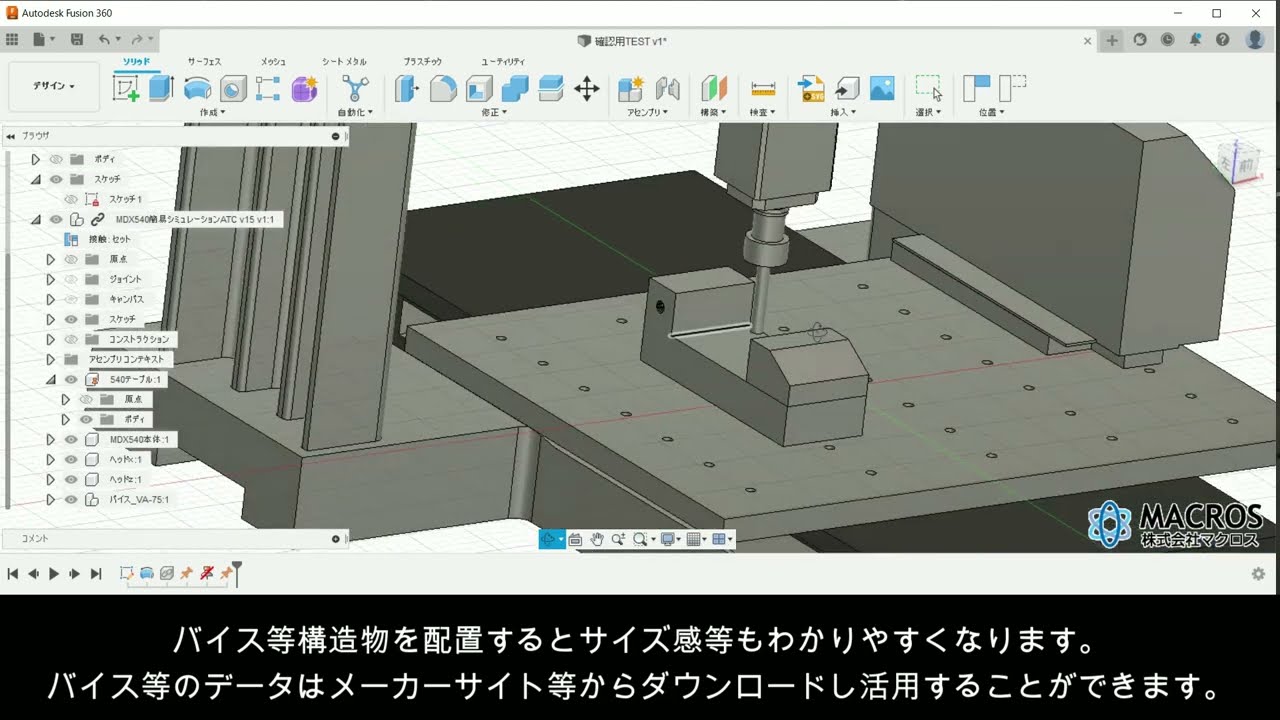Image resolution: width=1280 pixels, height=720 pixels.
Task: Switch to the ソリッド tab
Action: [137, 61]
